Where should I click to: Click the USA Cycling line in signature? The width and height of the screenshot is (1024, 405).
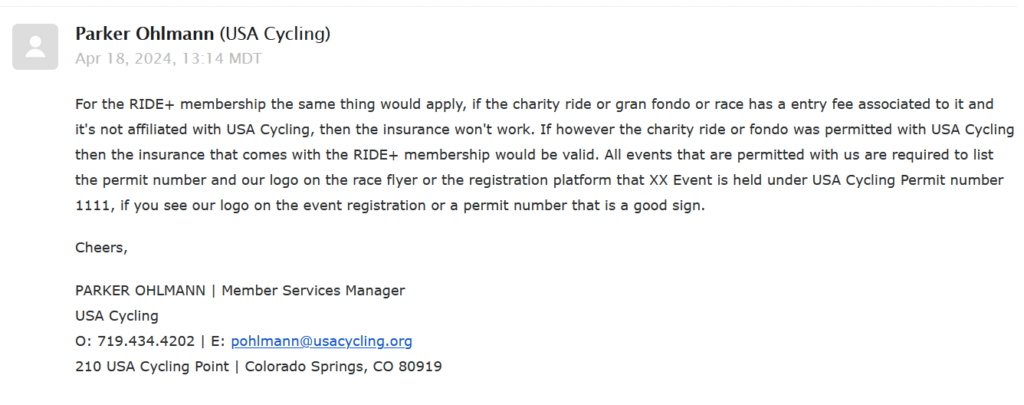pyautogui.click(x=117, y=316)
